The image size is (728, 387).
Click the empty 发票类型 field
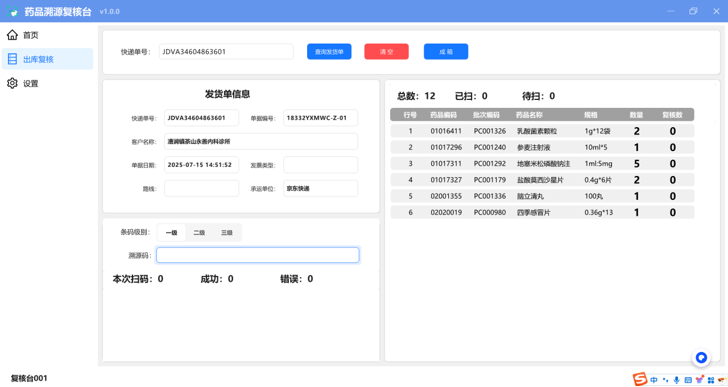click(x=320, y=165)
